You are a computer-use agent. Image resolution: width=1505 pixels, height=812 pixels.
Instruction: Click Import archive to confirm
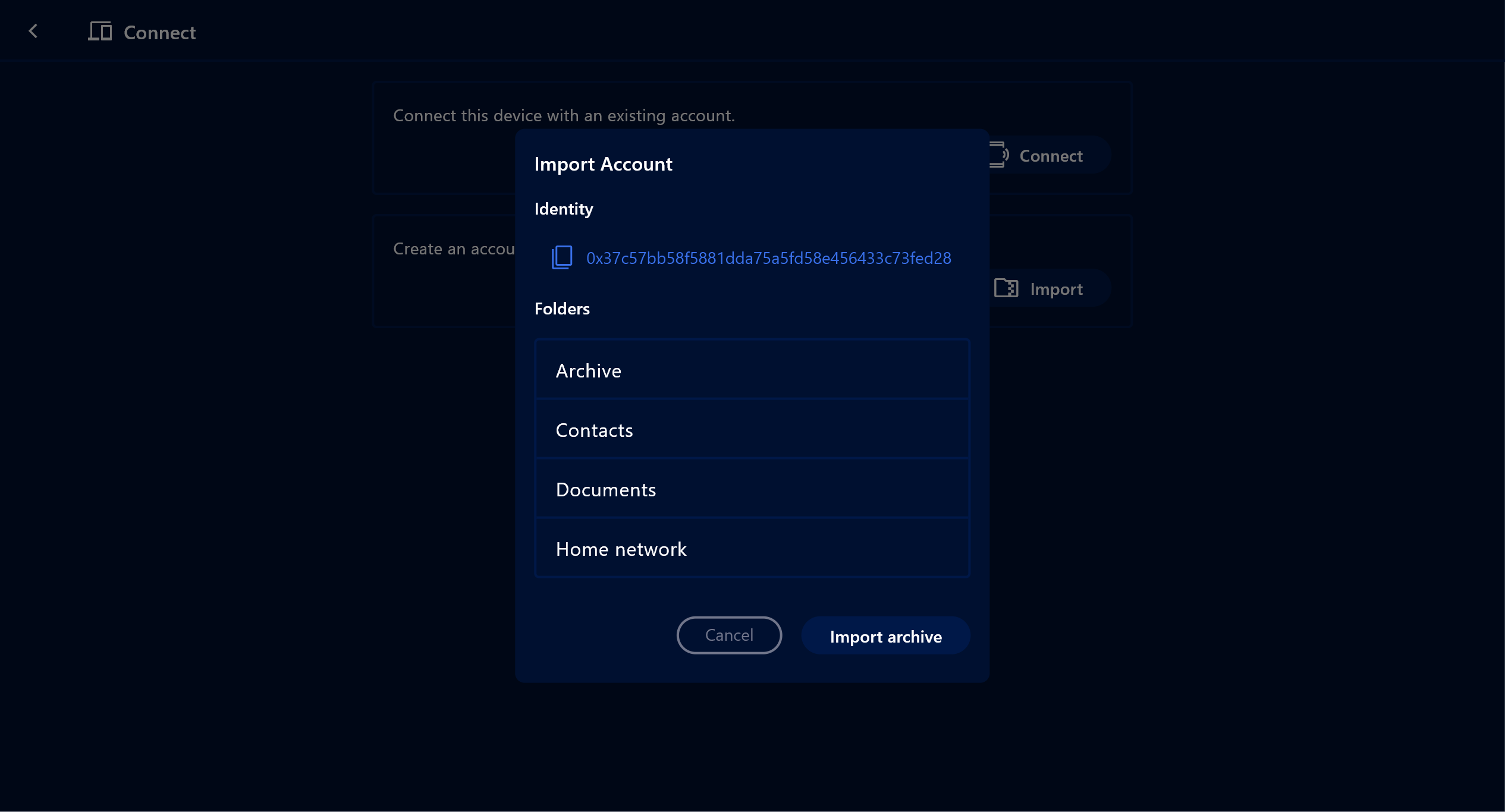885,636
